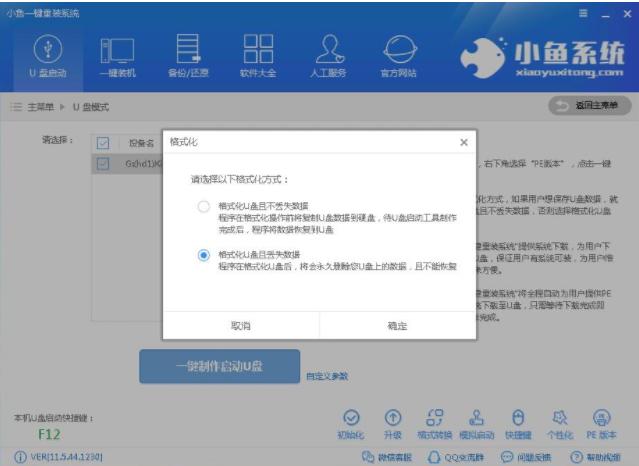Click 确定 in the format dialog
Viewport: 639px width, 466px height.
(398, 326)
